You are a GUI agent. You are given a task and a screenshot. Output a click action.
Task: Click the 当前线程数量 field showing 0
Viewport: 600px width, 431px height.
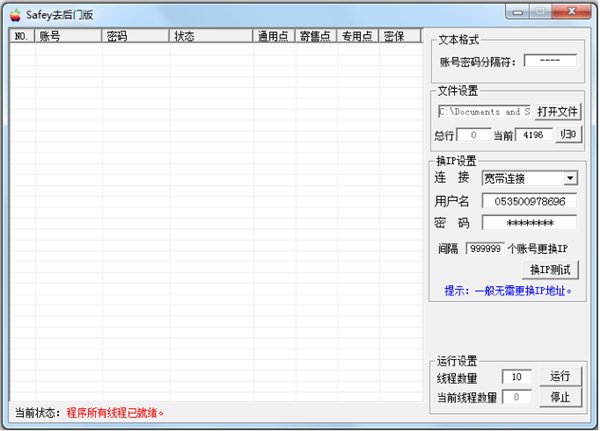coord(517,397)
